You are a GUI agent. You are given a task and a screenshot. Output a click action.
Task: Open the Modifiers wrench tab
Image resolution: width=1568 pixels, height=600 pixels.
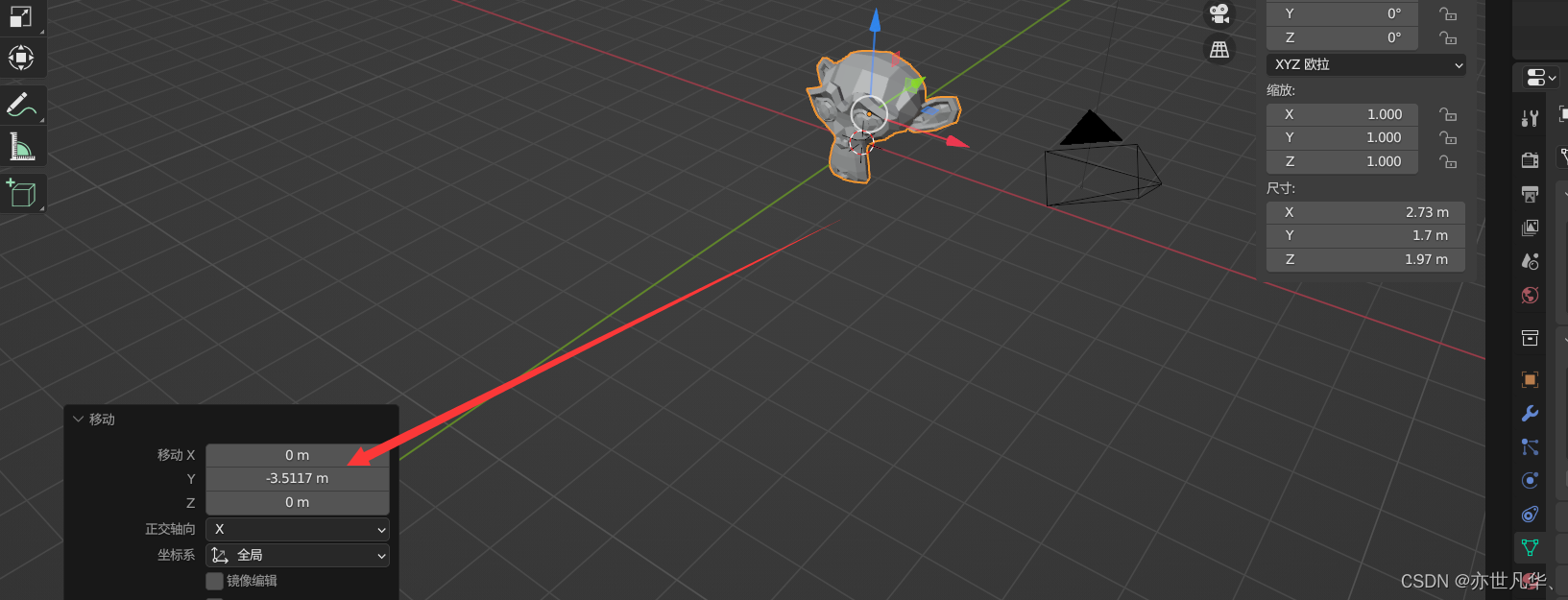click(x=1530, y=413)
